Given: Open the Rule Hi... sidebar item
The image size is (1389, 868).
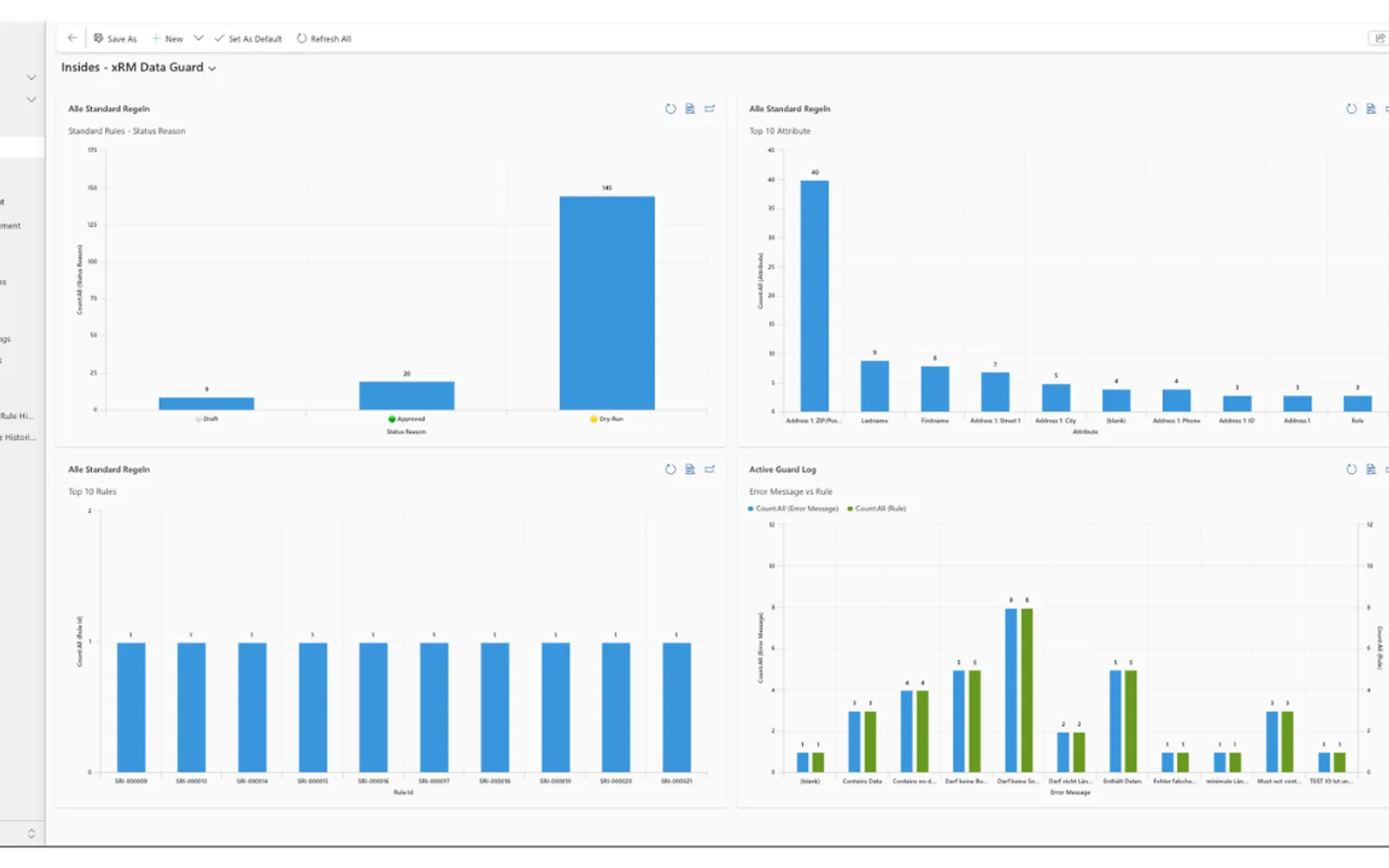Looking at the screenshot, I should point(16,416).
